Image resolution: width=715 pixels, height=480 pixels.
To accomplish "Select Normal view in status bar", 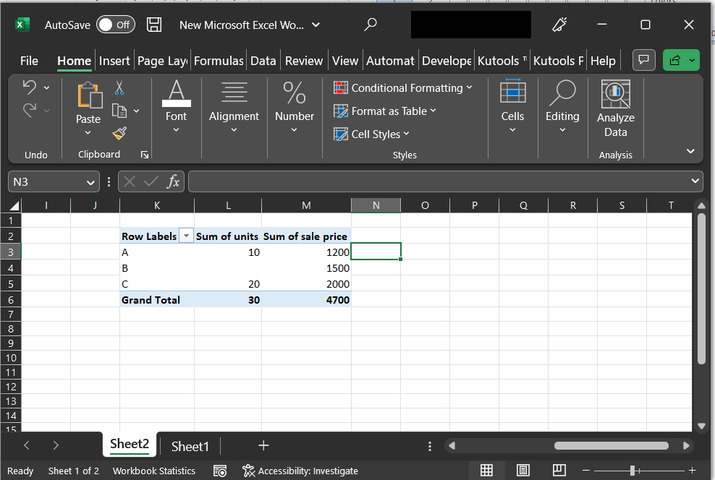I will click(x=486, y=470).
